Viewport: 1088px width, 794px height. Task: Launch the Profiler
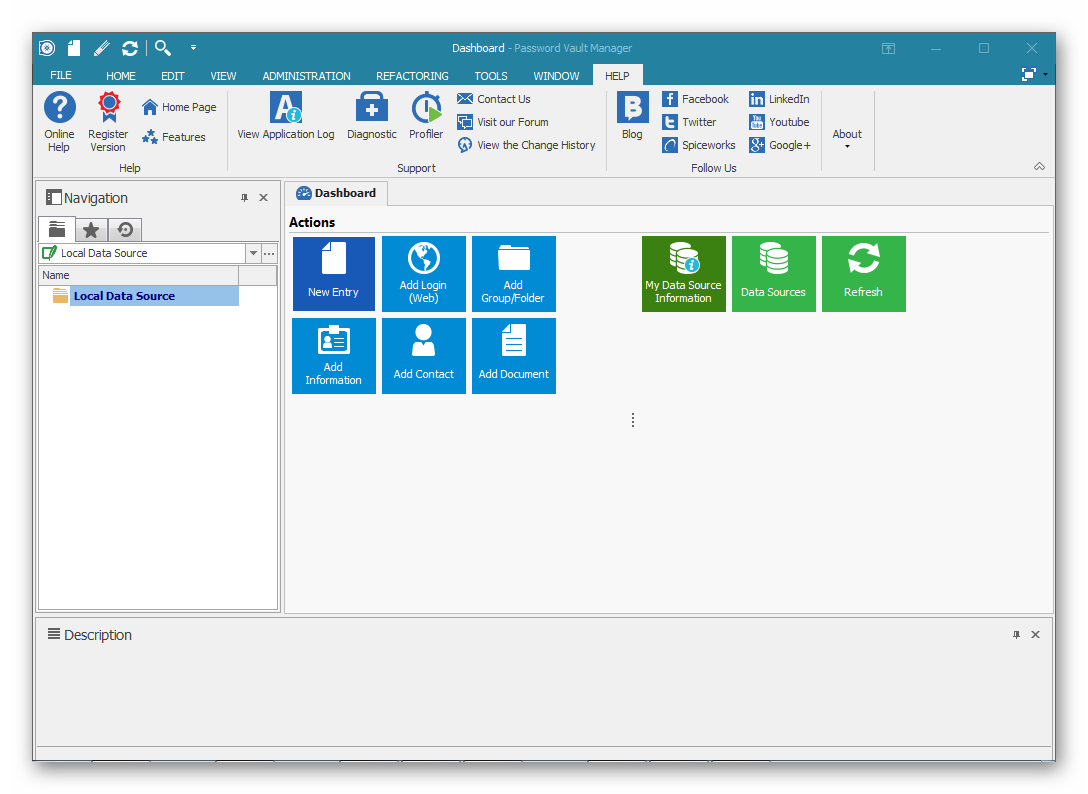point(426,117)
